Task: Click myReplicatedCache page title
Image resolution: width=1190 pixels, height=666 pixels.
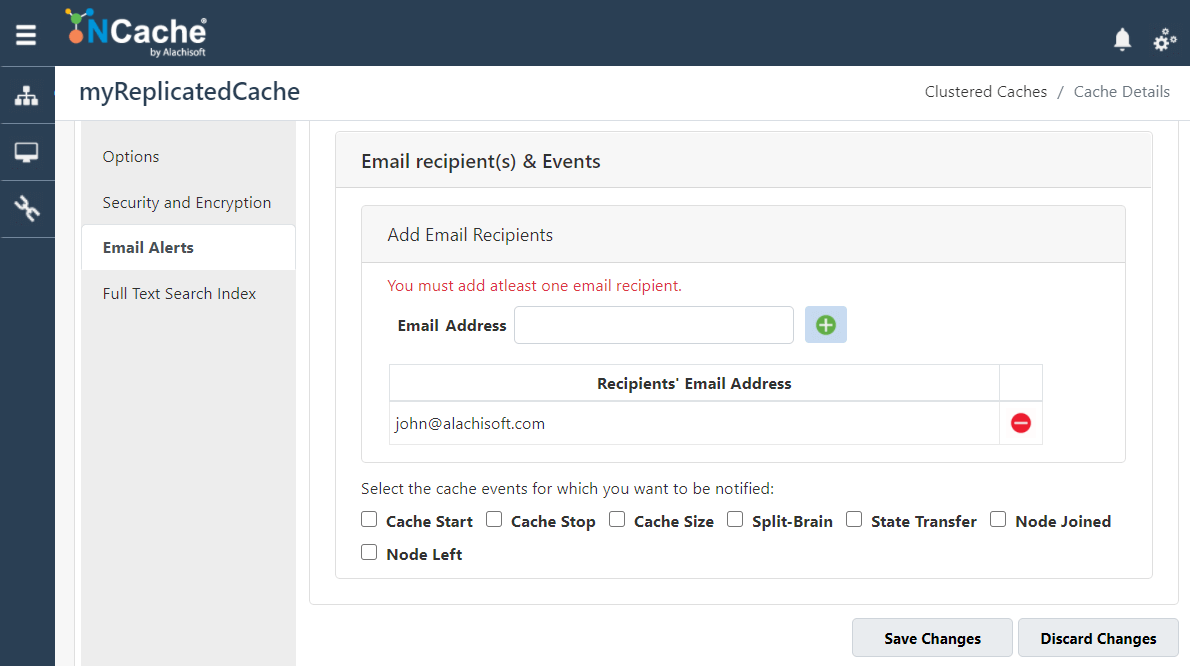Action: point(190,92)
